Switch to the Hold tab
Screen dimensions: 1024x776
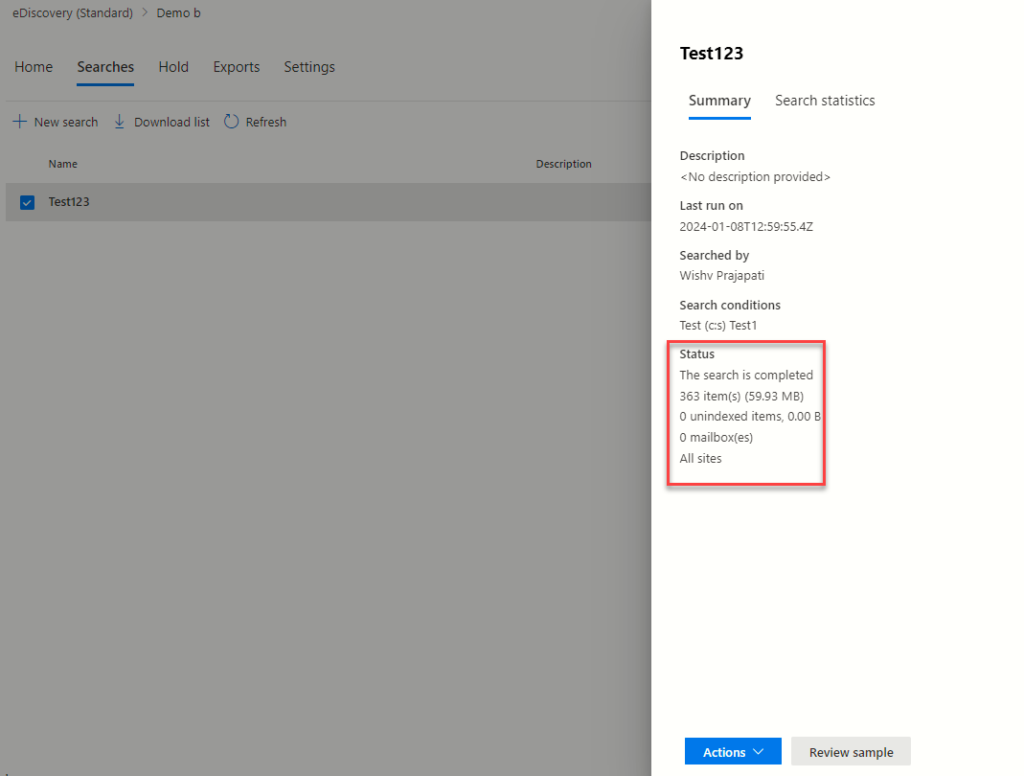click(x=173, y=67)
